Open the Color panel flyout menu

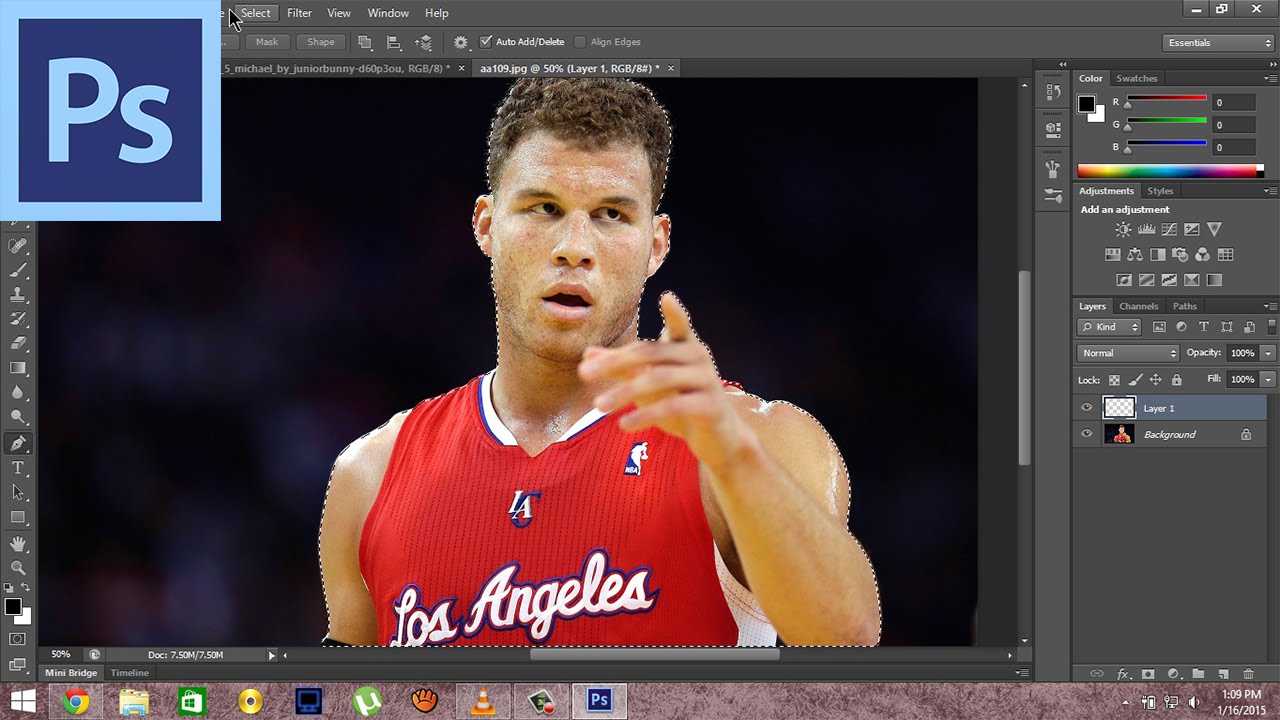click(x=1270, y=78)
